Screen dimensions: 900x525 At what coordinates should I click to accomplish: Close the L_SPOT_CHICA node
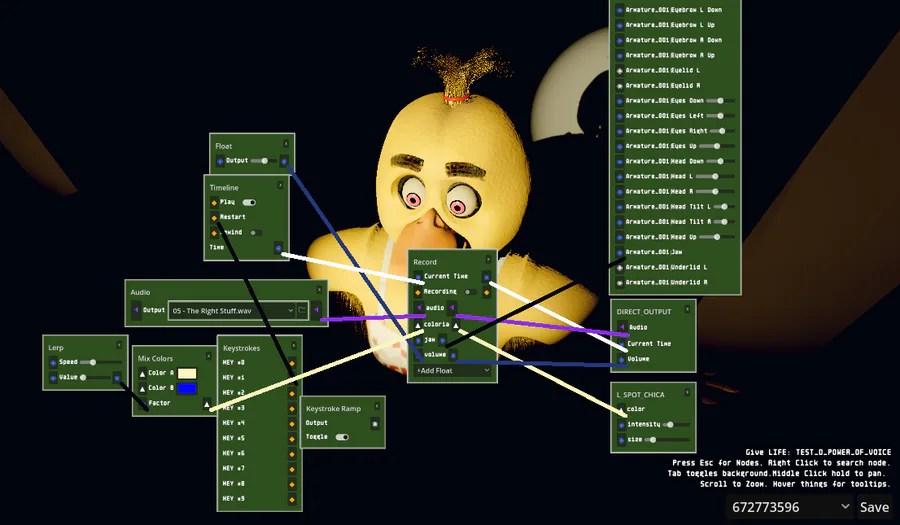pyautogui.click(x=687, y=392)
